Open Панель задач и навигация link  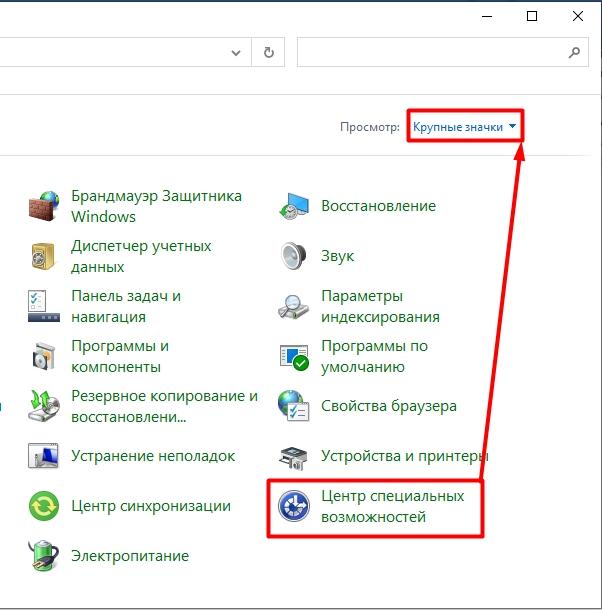pos(126,306)
